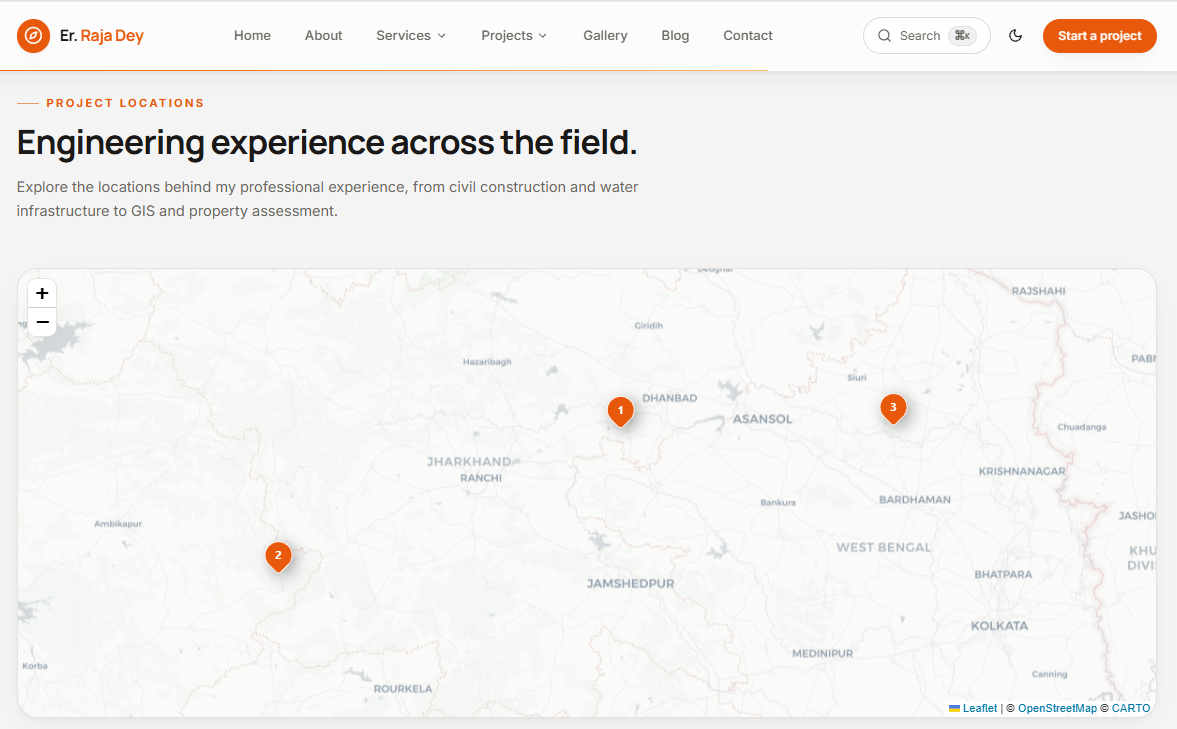The width and height of the screenshot is (1177, 729).
Task: Focus the Search input field
Action: pyautogui.click(x=926, y=35)
